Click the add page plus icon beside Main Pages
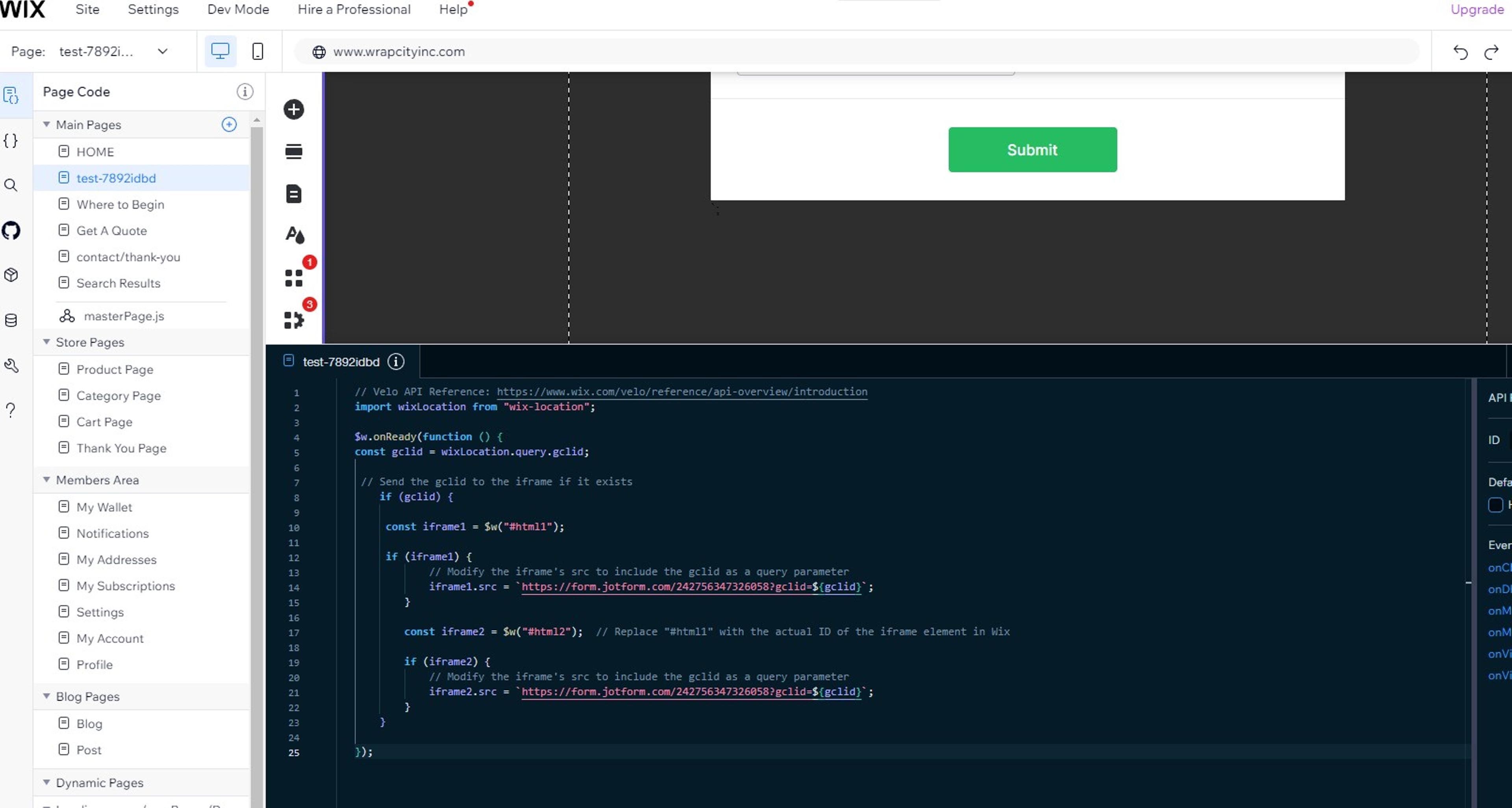 coord(229,124)
